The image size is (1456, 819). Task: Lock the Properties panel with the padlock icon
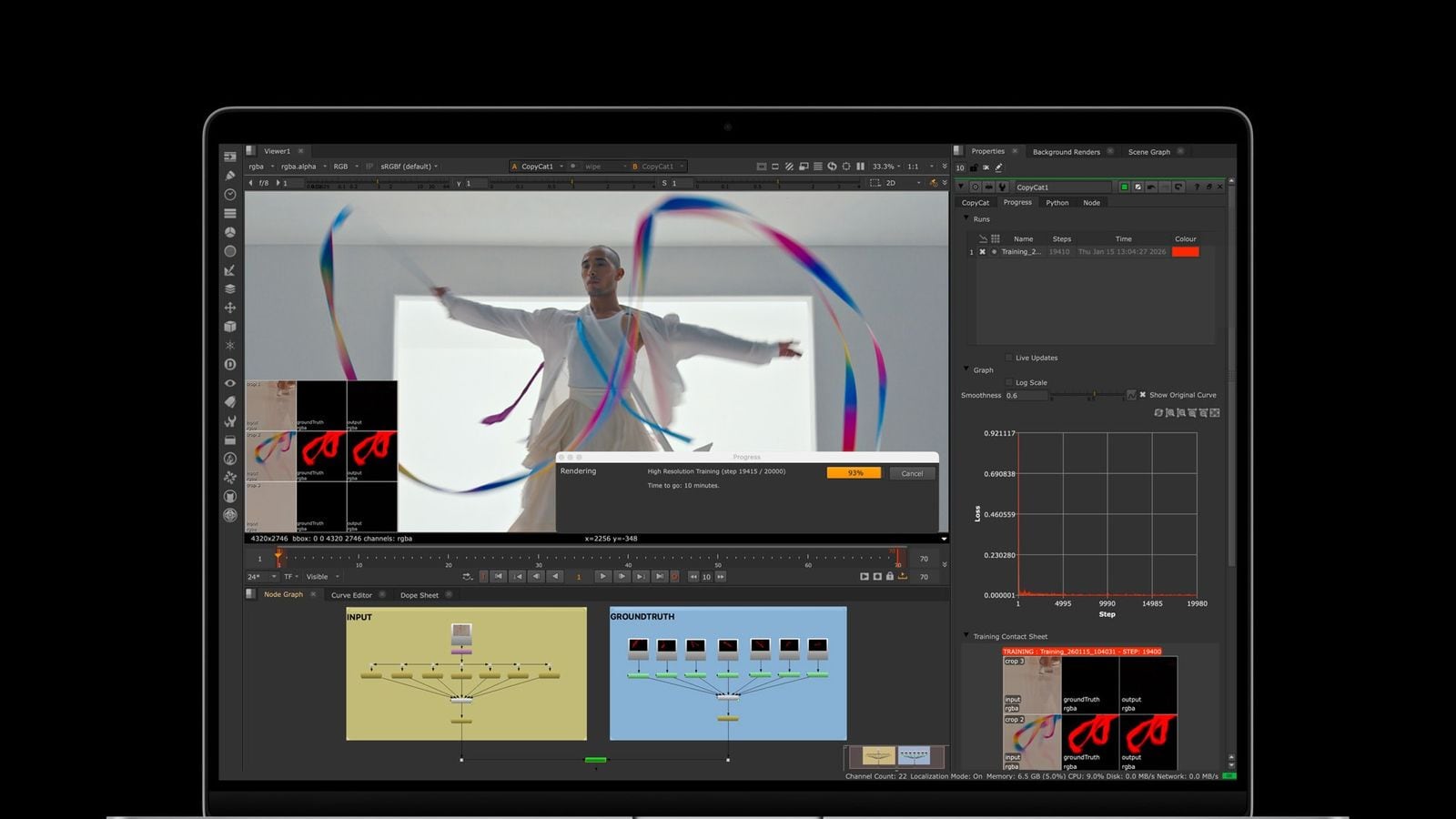(974, 167)
